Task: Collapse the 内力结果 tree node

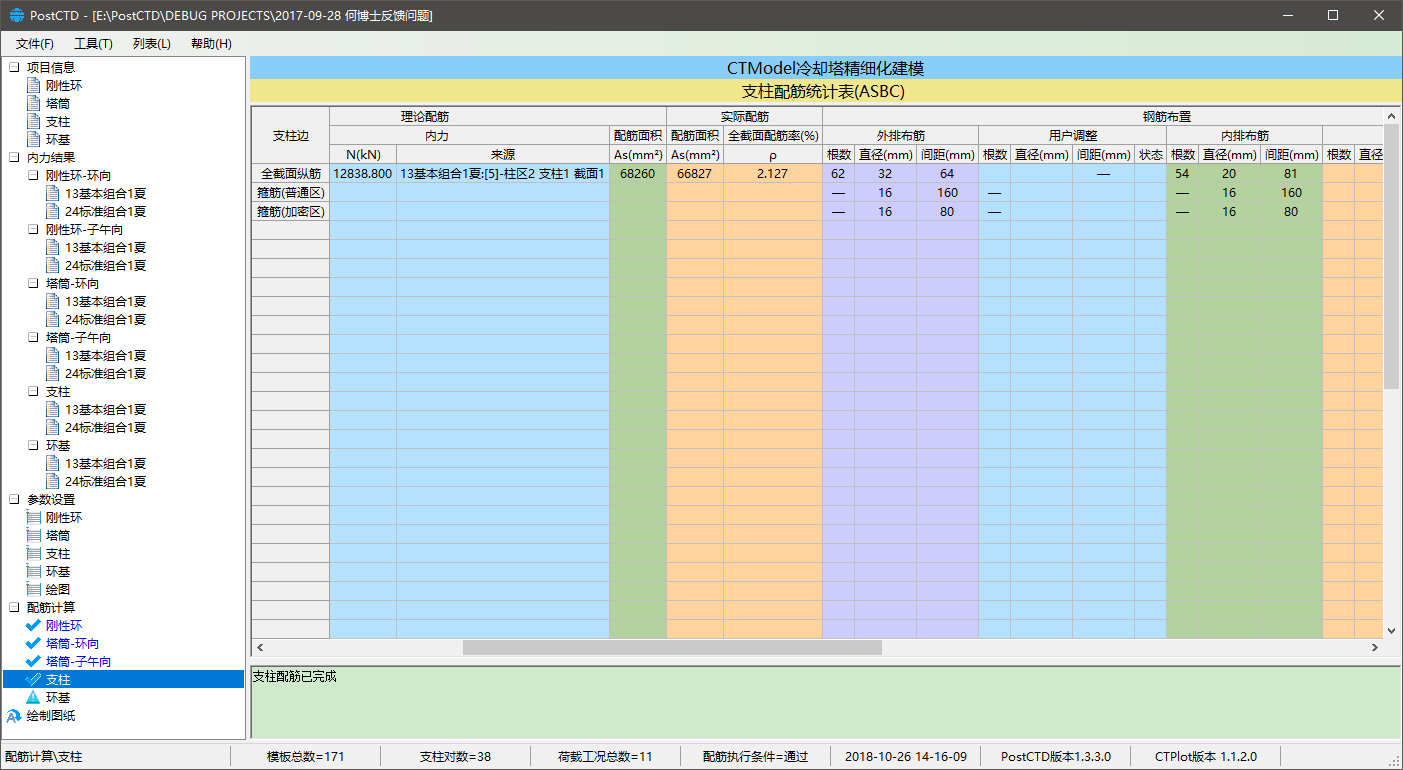Action: pos(14,158)
